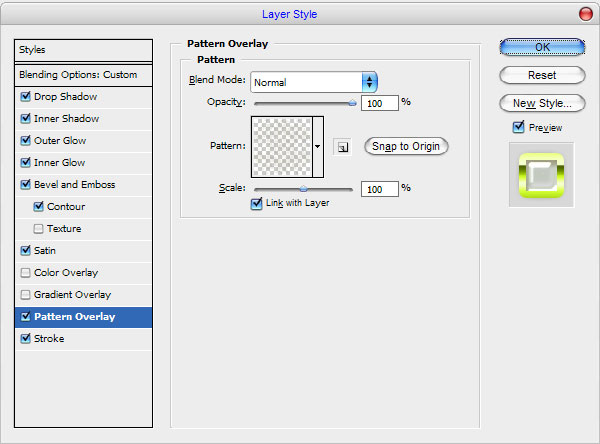Click the create new preset from pattern icon
This screenshot has width=600, height=444.
pyautogui.click(x=342, y=147)
